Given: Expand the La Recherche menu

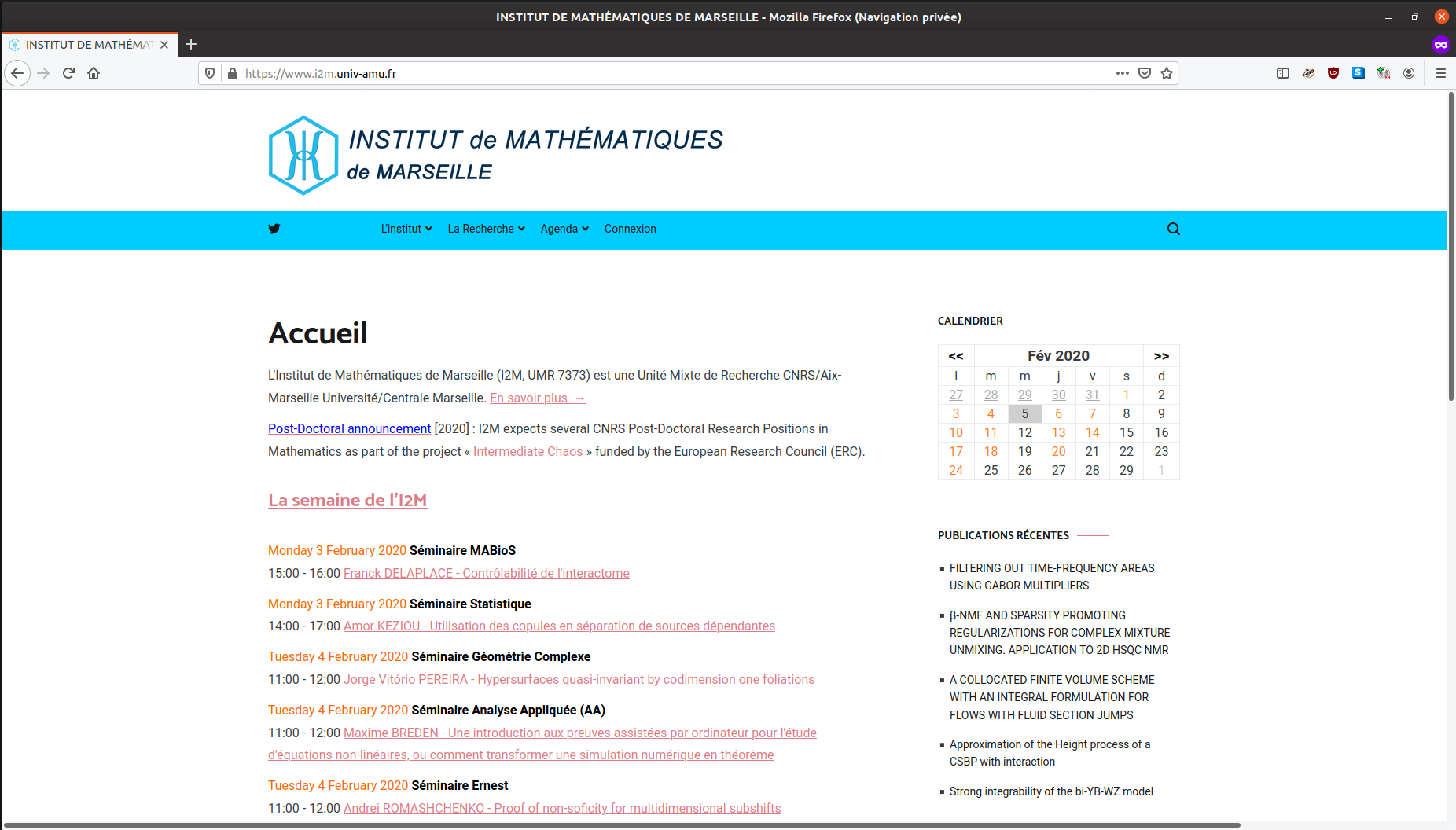Looking at the screenshot, I should pos(486,229).
